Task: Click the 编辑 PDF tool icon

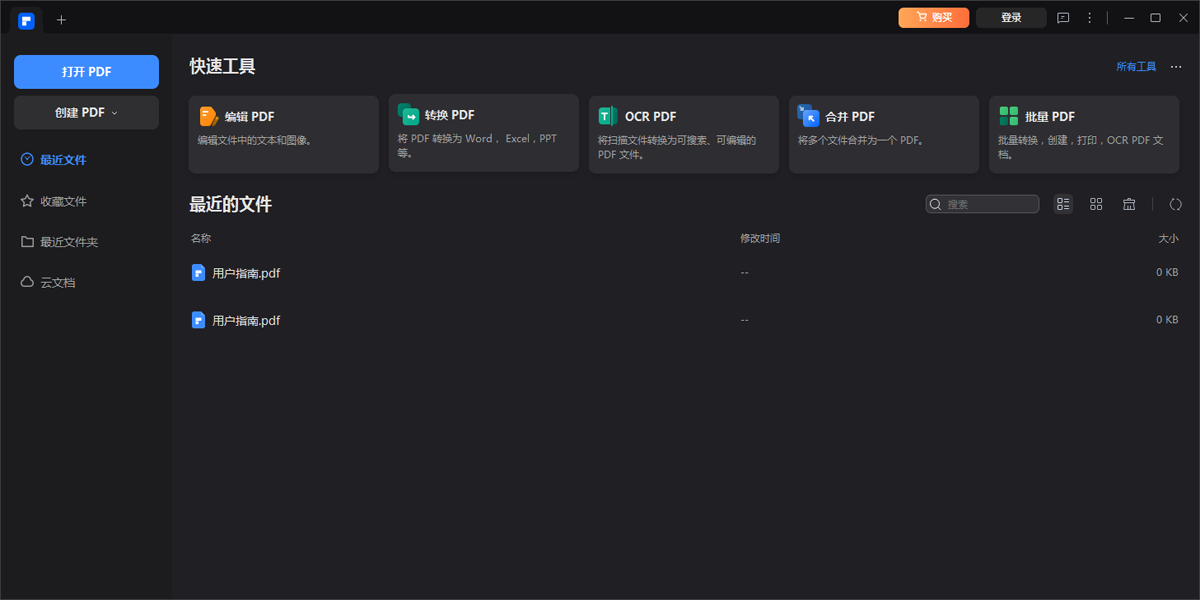Action: coord(208,116)
